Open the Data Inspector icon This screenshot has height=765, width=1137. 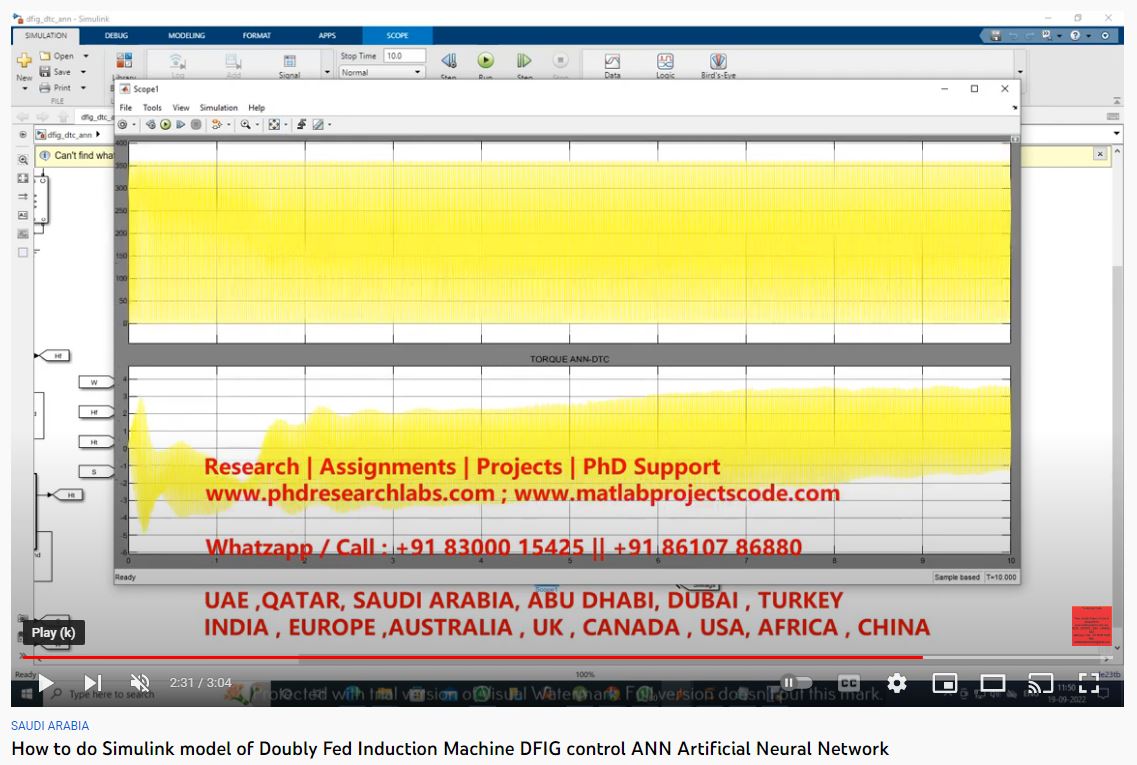coord(612,63)
